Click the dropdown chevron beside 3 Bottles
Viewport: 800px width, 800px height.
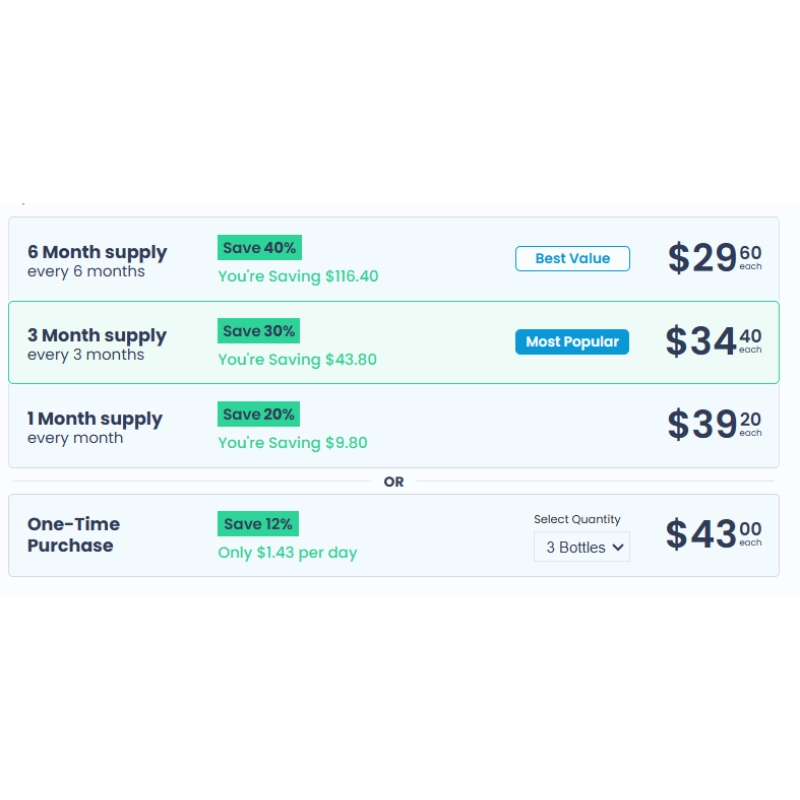[618, 547]
